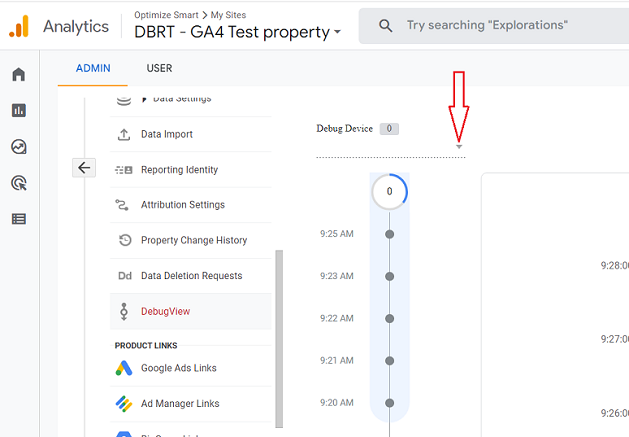Click the search field "Try searching Explorations"

click(x=494, y=26)
